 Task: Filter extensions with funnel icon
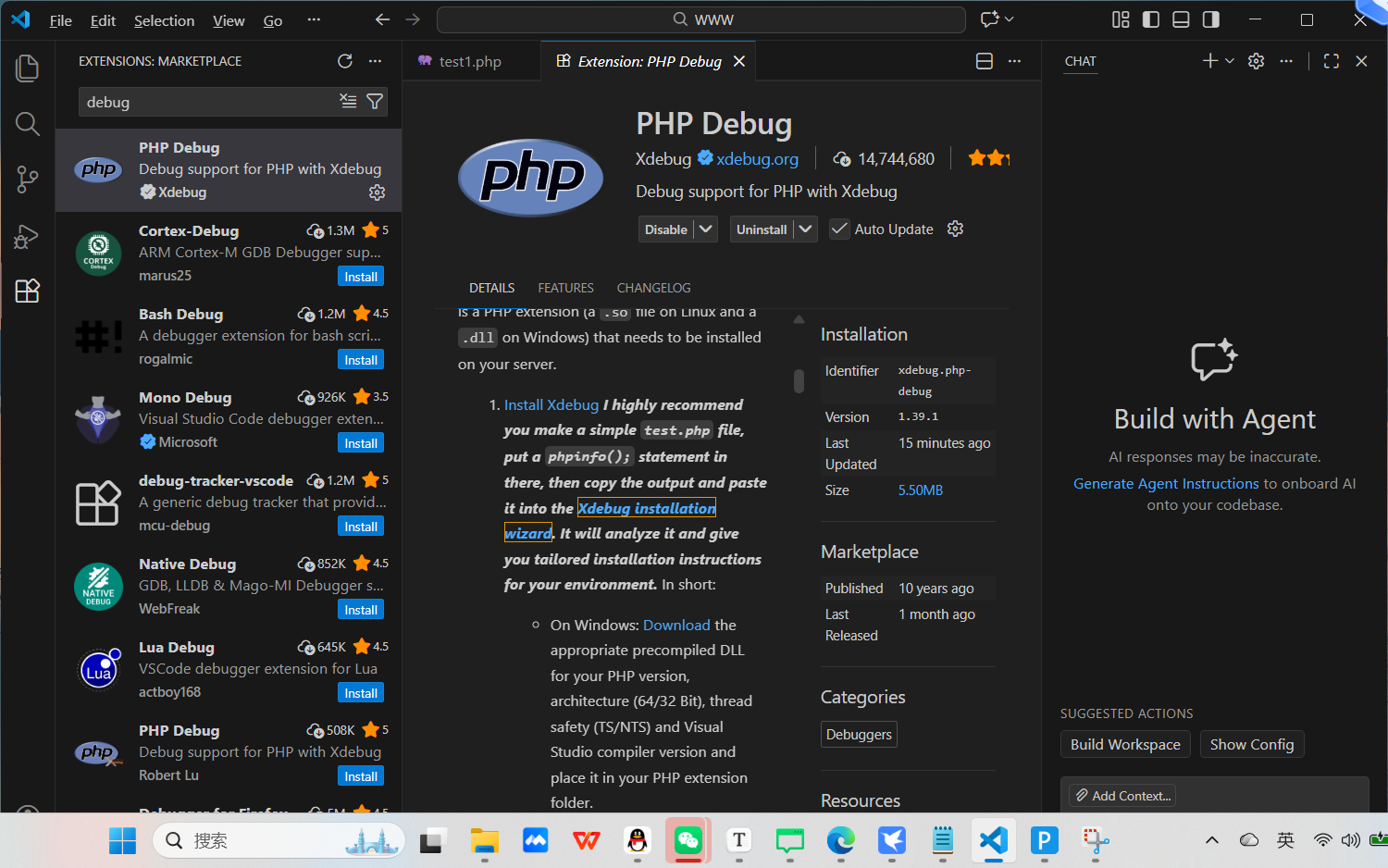(375, 102)
